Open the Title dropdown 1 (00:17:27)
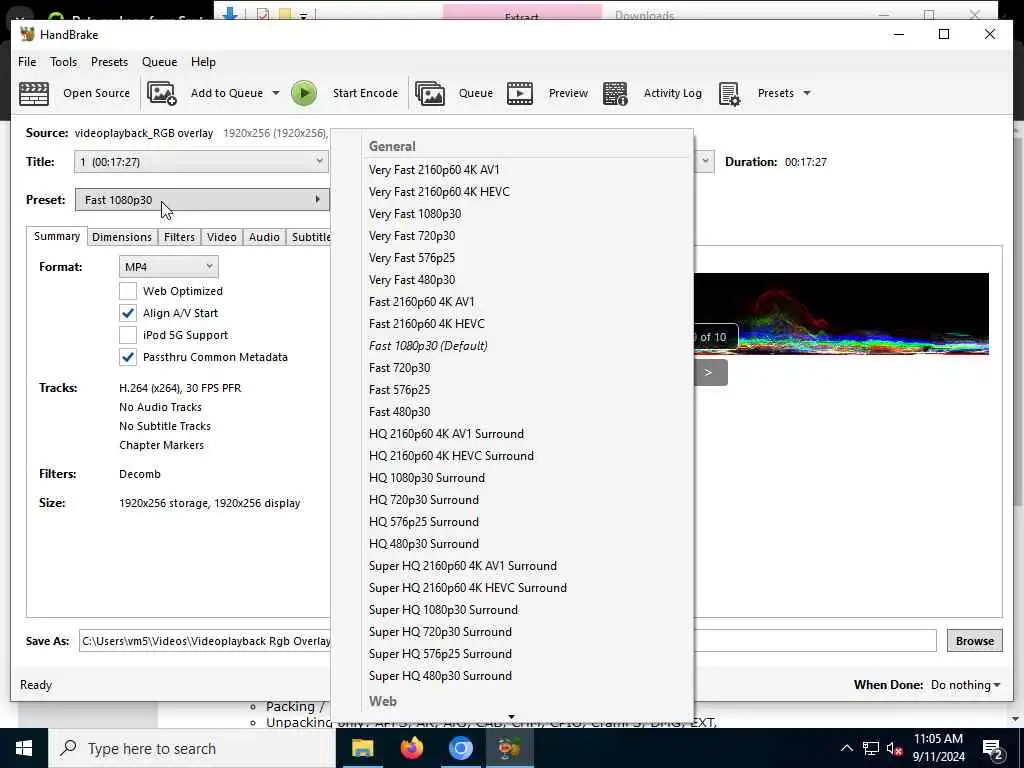Viewport: 1024px width, 768px height. 201,162
